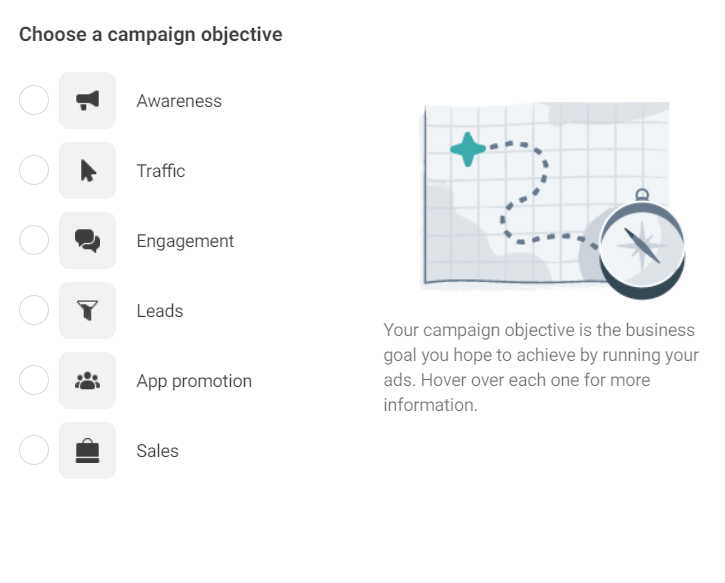
Task: Click the Traffic objective label
Action: pos(161,171)
